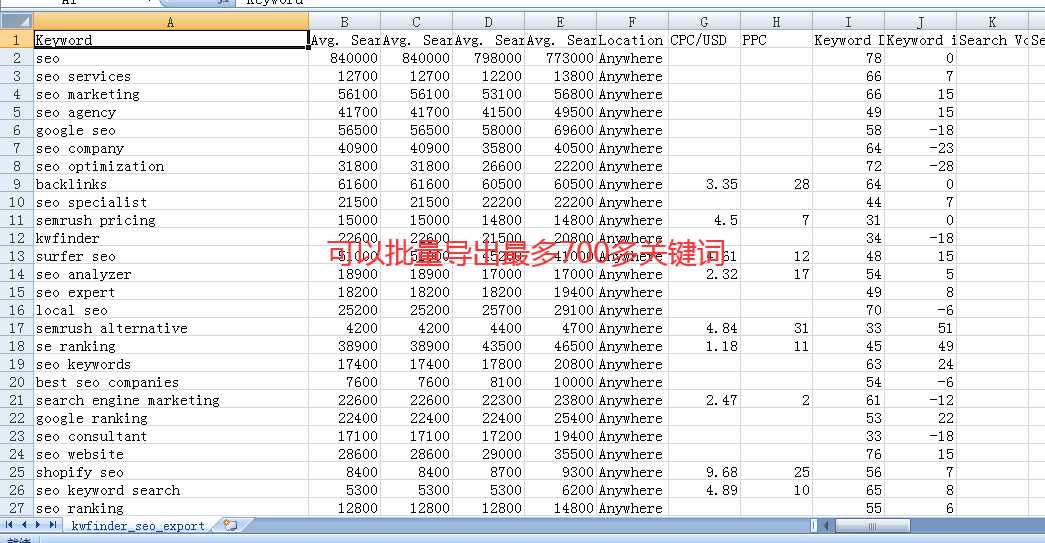Click horizontal scrollbar thumb
The image size is (1045, 543).
[872, 526]
